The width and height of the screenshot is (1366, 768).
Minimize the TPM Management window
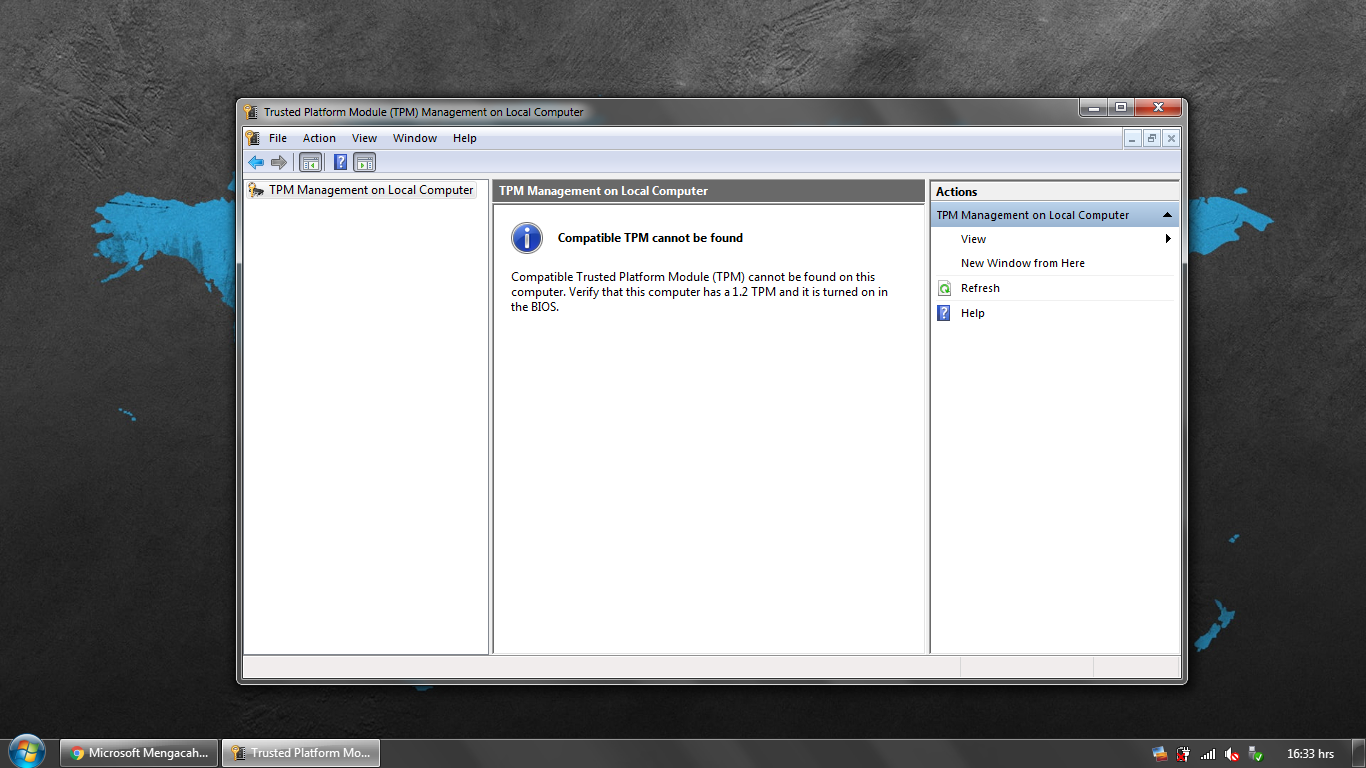1093,107
